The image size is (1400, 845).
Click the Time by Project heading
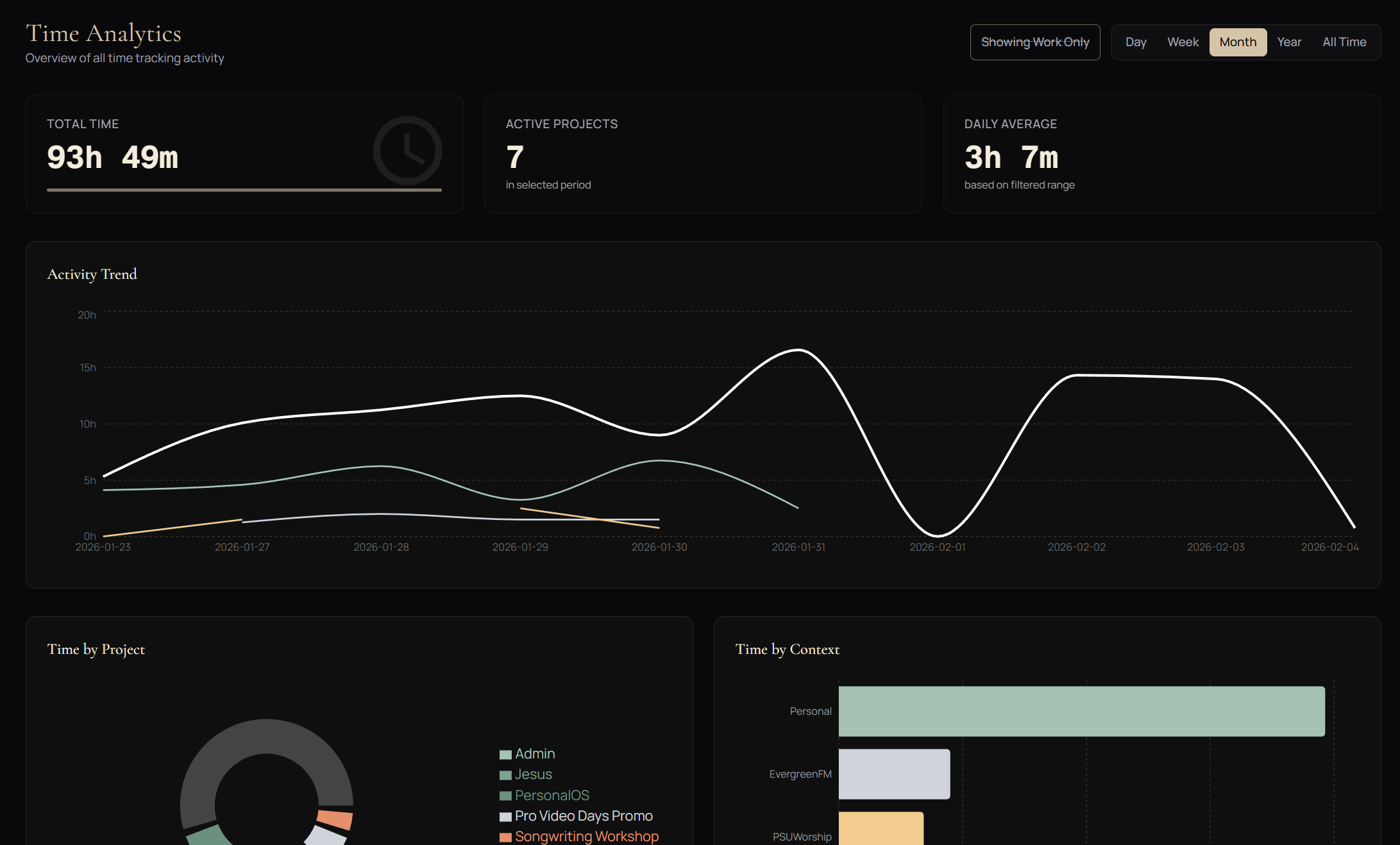[96, 649]
